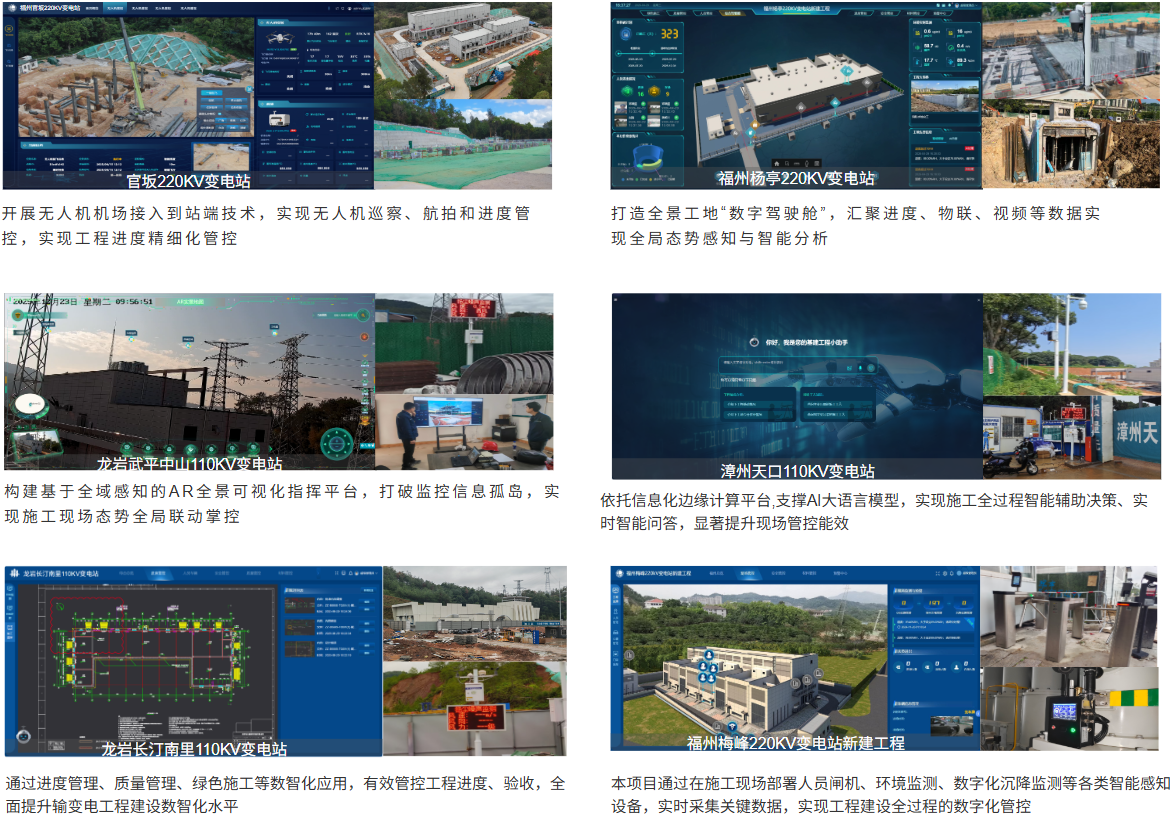Image resolution: width=1173 pixels, height=819 pixels.
Task: Click the fullscreen icon in Meifeng header
Action: click(x=937, y=573)
